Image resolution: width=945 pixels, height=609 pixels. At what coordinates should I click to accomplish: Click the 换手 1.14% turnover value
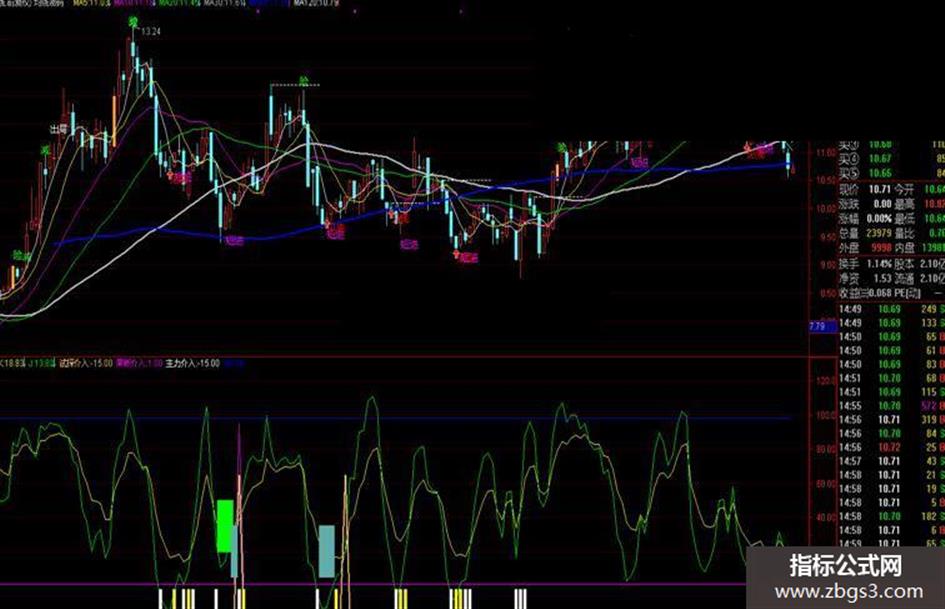tap(879, 264)
